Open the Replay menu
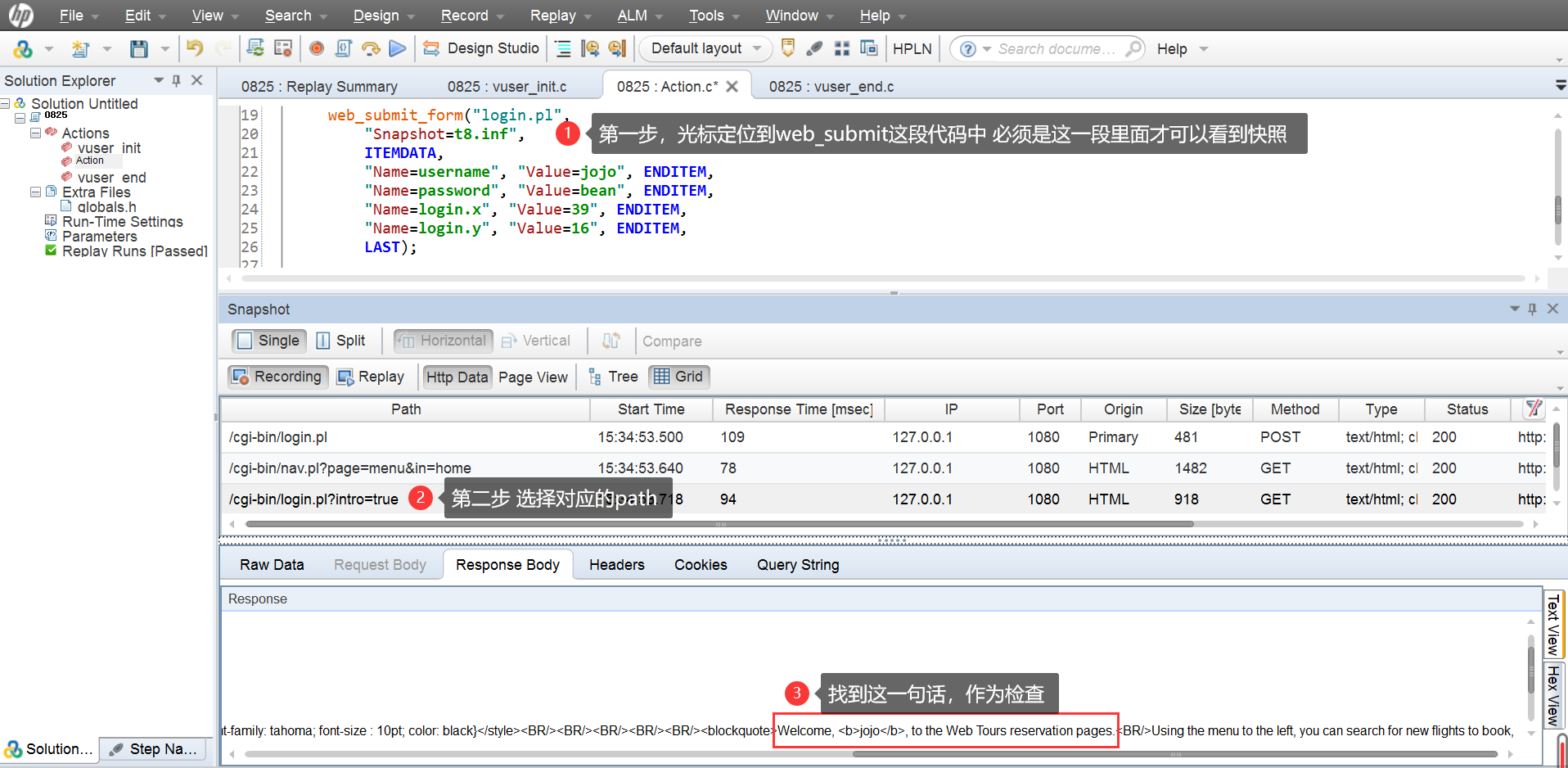 pos(561,16)
